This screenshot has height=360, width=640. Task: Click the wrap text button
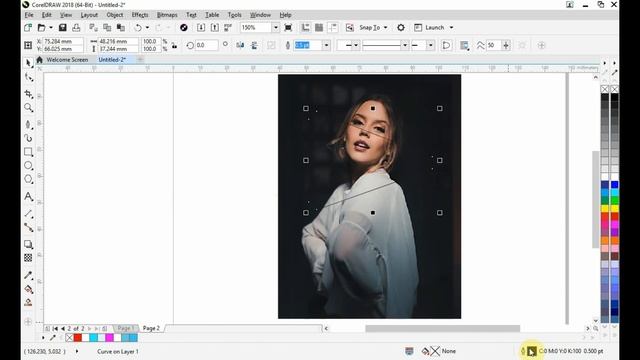point(464,45)
